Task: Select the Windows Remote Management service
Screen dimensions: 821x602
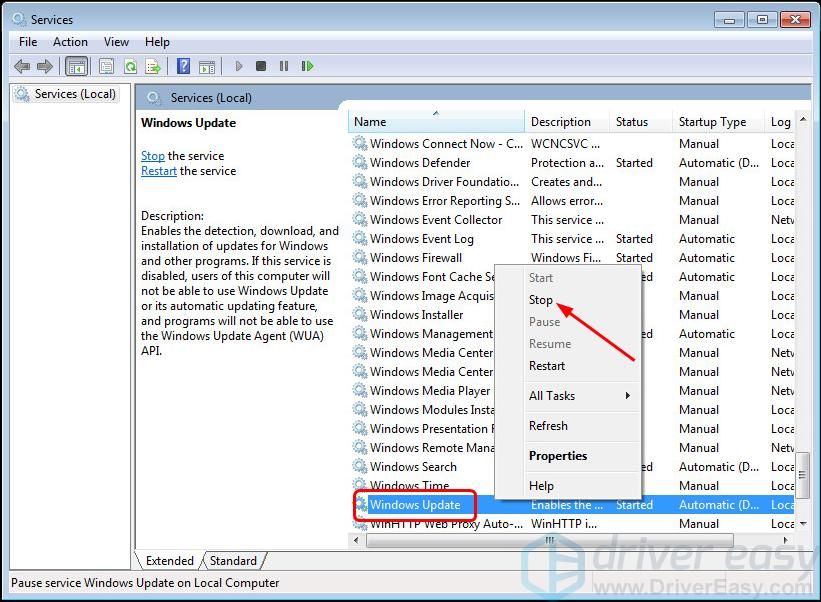Action: tap(431, 447)
